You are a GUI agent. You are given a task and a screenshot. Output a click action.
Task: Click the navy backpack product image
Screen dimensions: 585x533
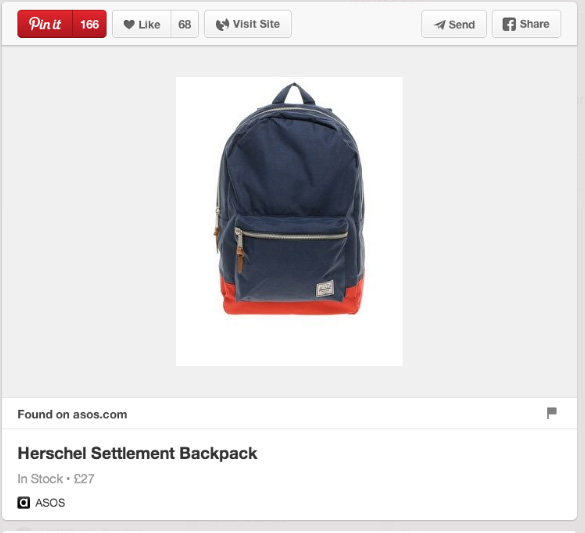[289, 221]
